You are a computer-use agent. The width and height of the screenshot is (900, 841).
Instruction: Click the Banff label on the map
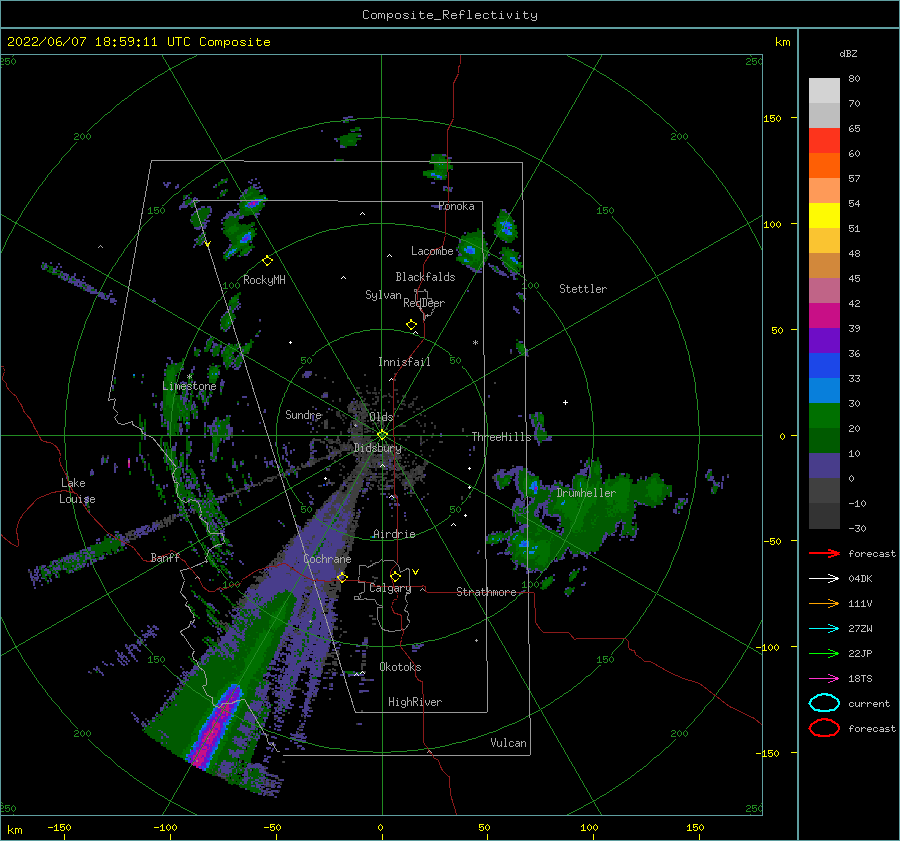[x=165, y=557]
